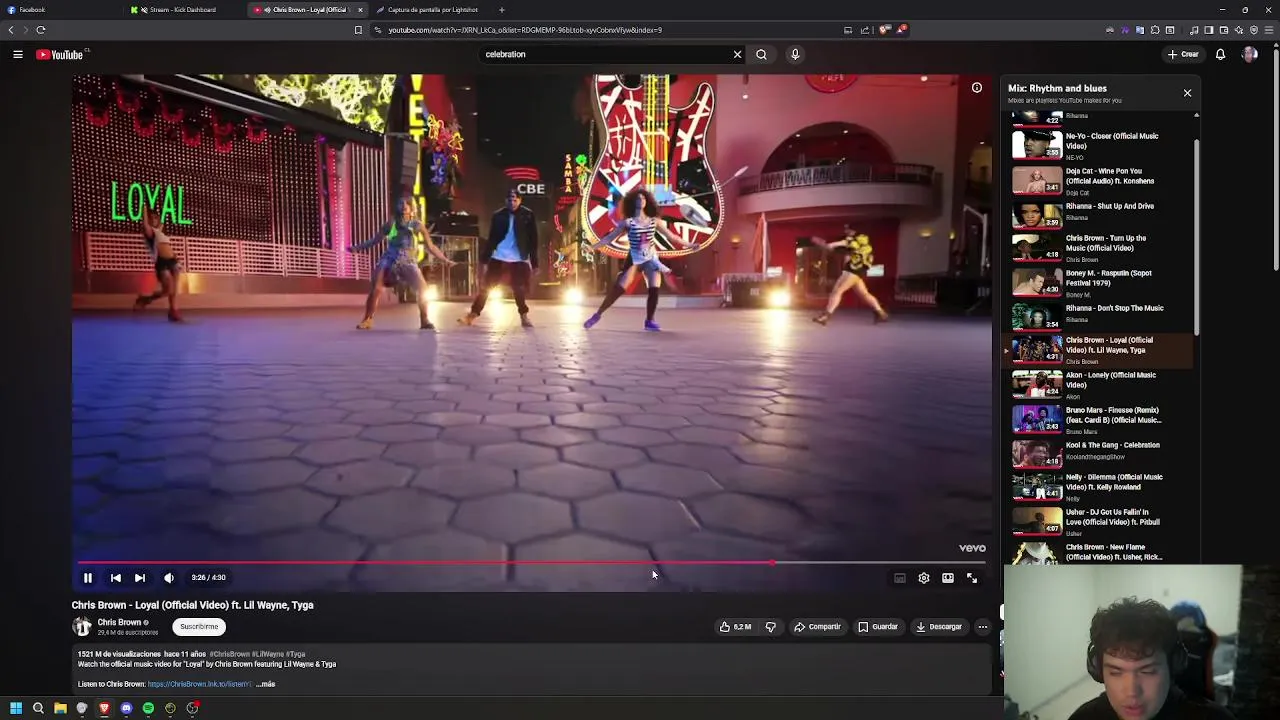Close the Chris Brown - Loyal tab

[360, 10]
